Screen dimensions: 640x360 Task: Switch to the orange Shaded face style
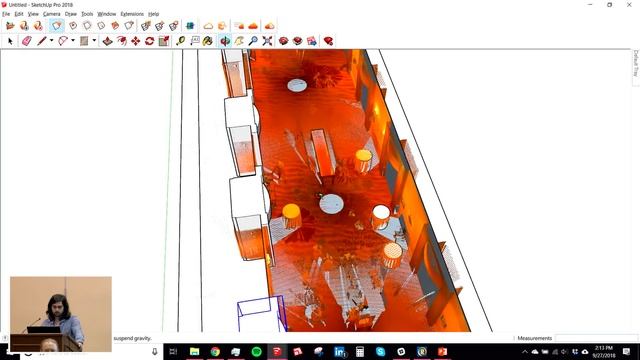tap(116, 26)
